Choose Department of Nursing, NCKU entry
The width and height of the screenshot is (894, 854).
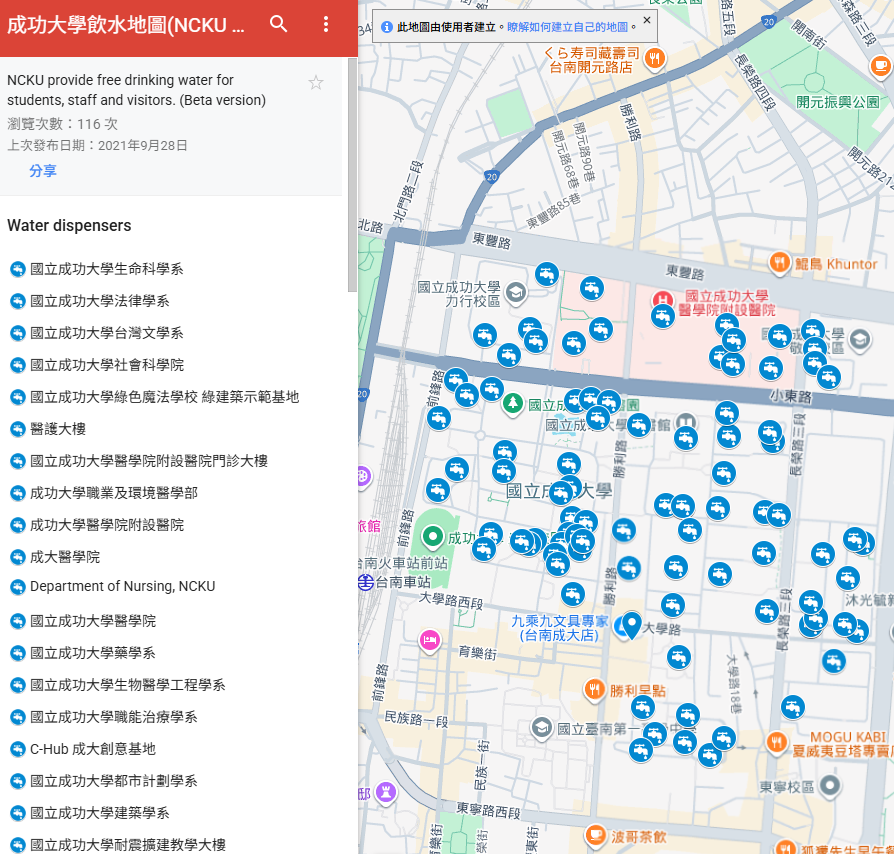pyautogui.click(x=122, y=586)
